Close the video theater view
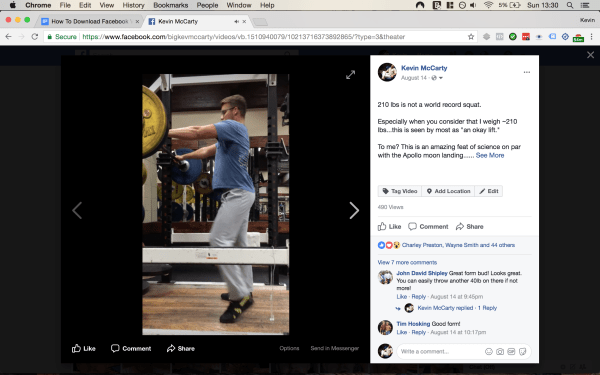This screenshot has height=375, width=600. 590,55
